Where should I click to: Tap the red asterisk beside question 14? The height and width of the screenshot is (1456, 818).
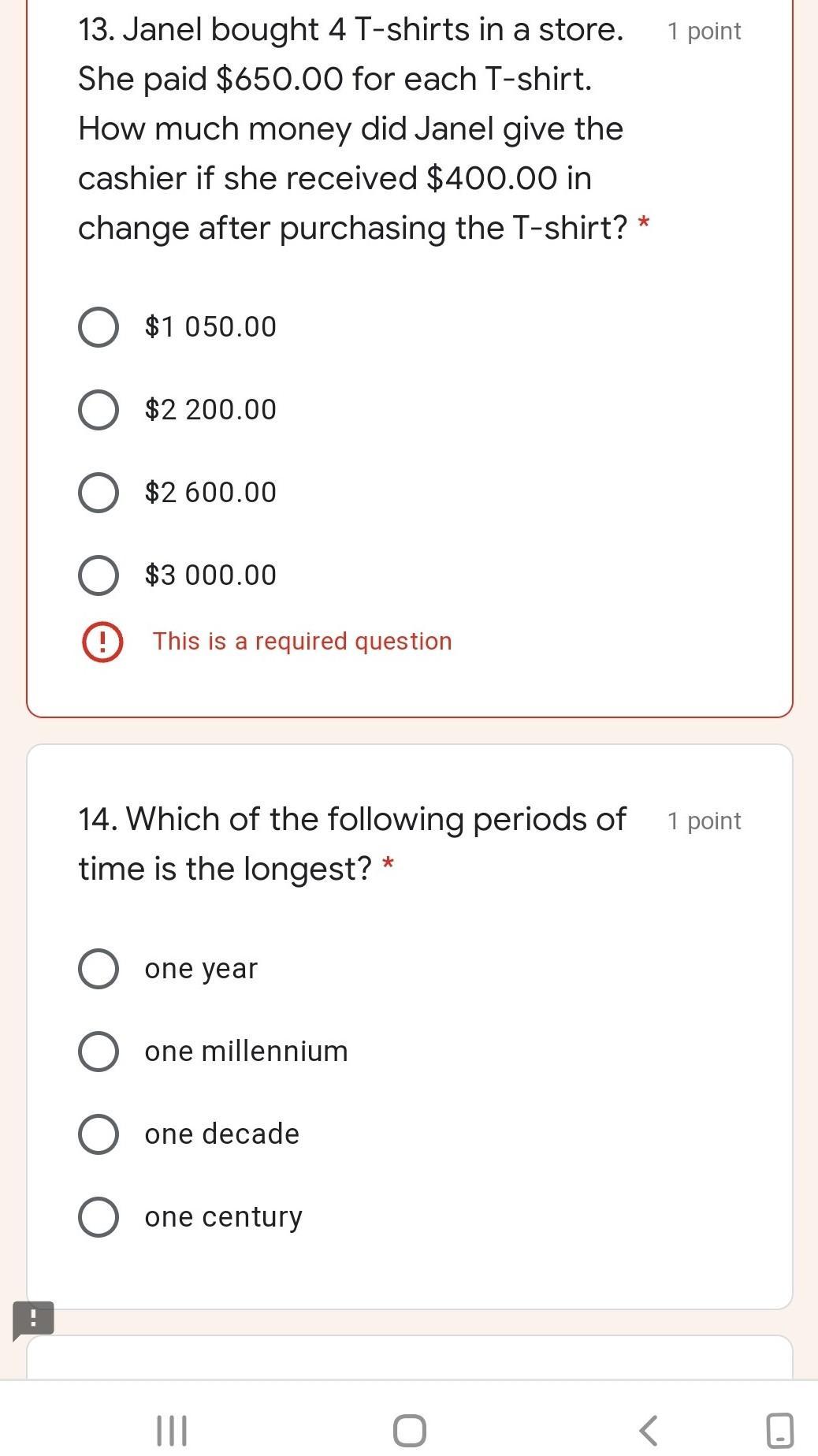pos(388,866)
